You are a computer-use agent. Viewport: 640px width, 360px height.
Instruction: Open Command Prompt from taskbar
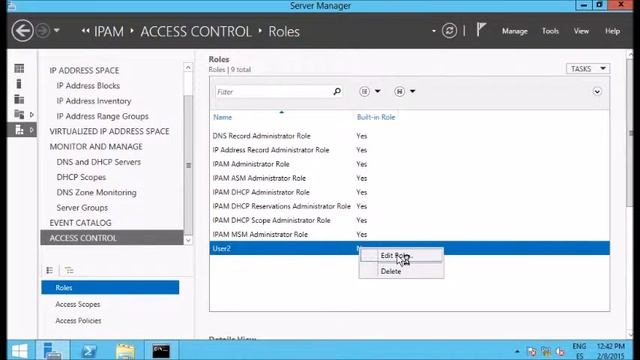pyautogui.click(x=161, y=351)
